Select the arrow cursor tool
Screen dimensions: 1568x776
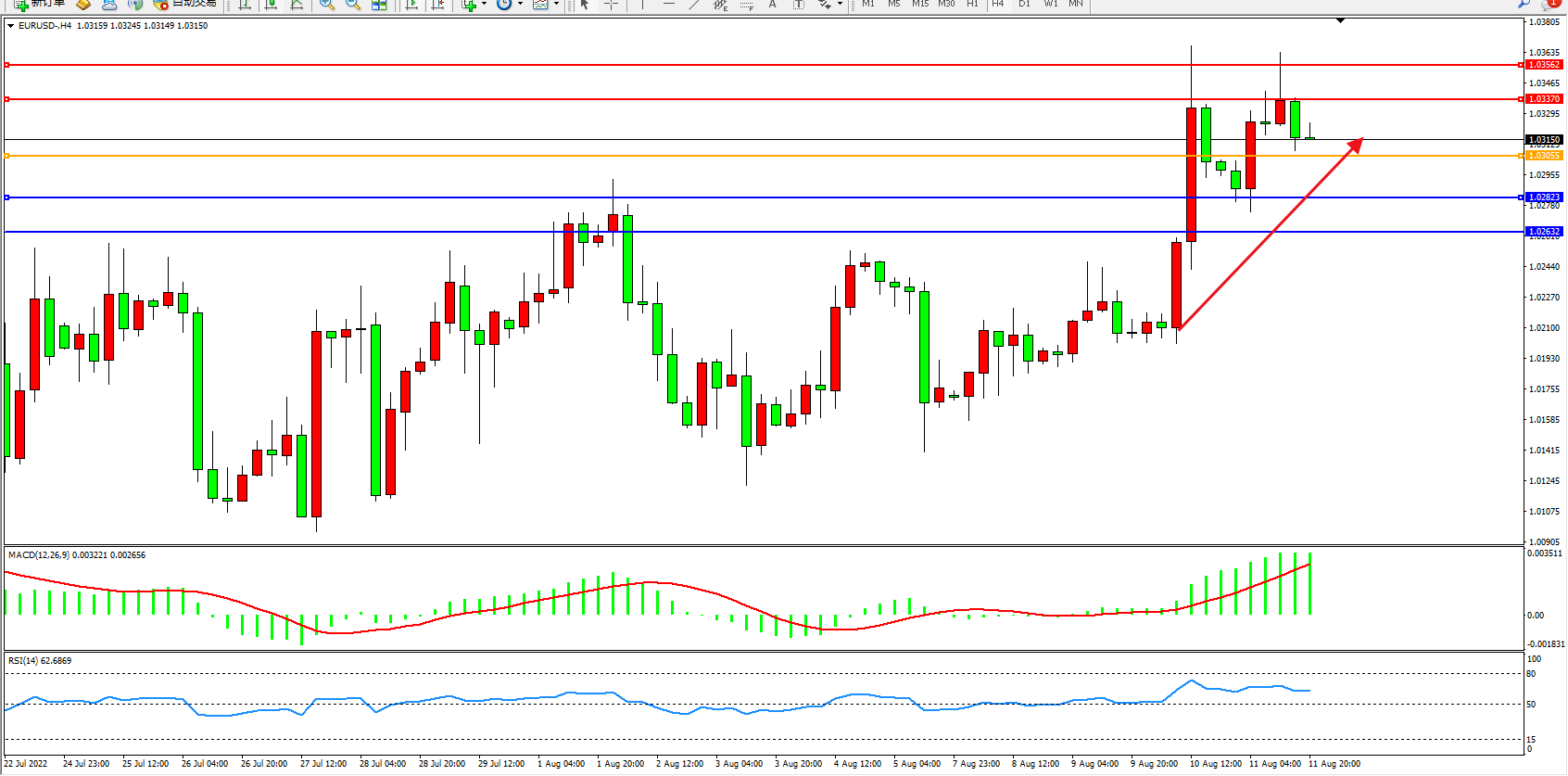[x=584, y=5]
